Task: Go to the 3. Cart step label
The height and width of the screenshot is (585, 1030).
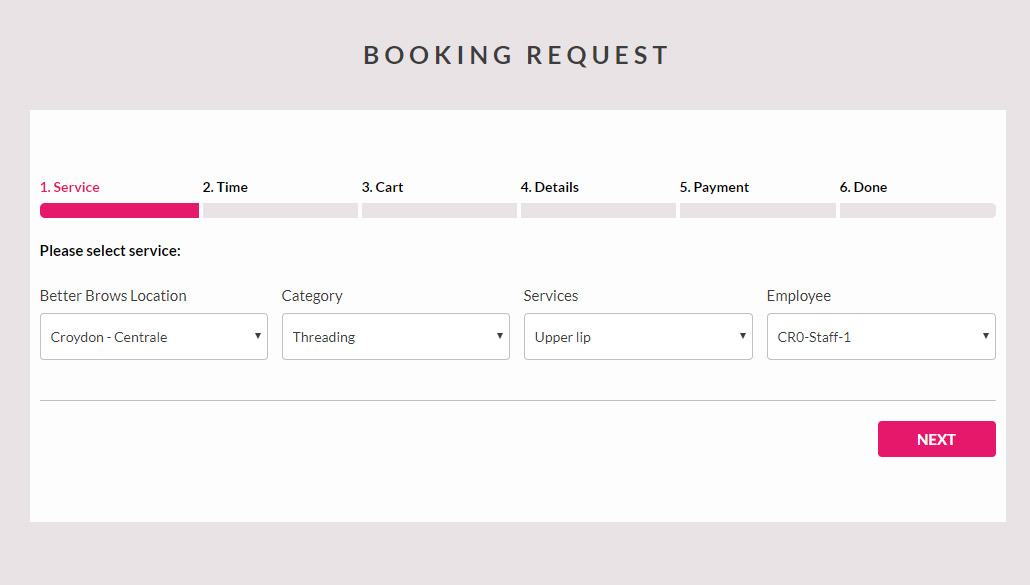Action: [x=382, y=187]
